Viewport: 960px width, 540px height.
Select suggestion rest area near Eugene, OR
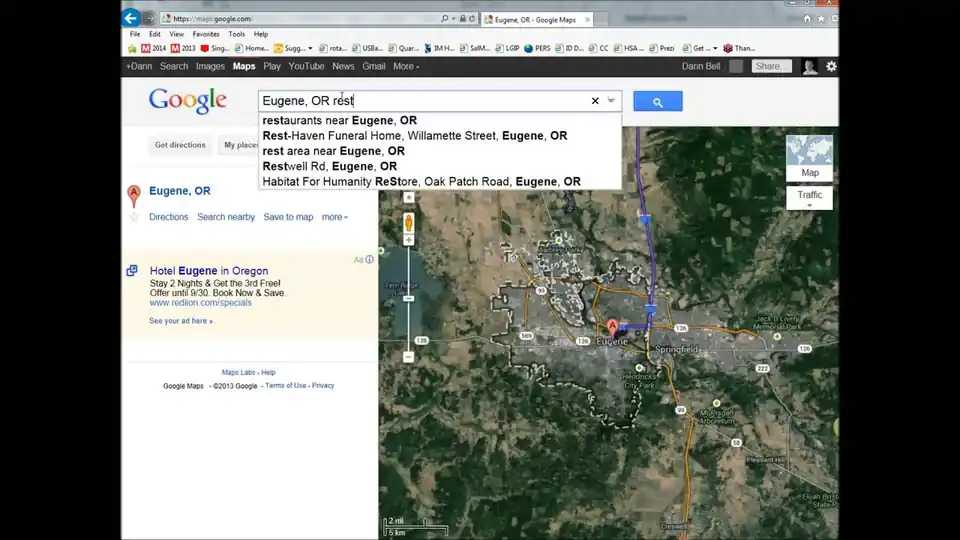click(x=440, y=151)
